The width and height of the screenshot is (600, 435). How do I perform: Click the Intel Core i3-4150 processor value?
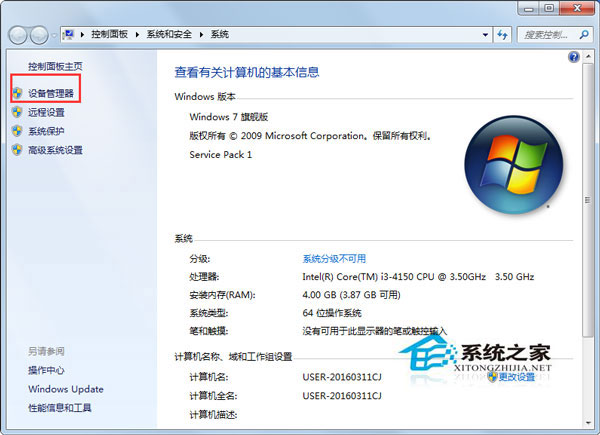pyautogui.click(x=418, y=277)
